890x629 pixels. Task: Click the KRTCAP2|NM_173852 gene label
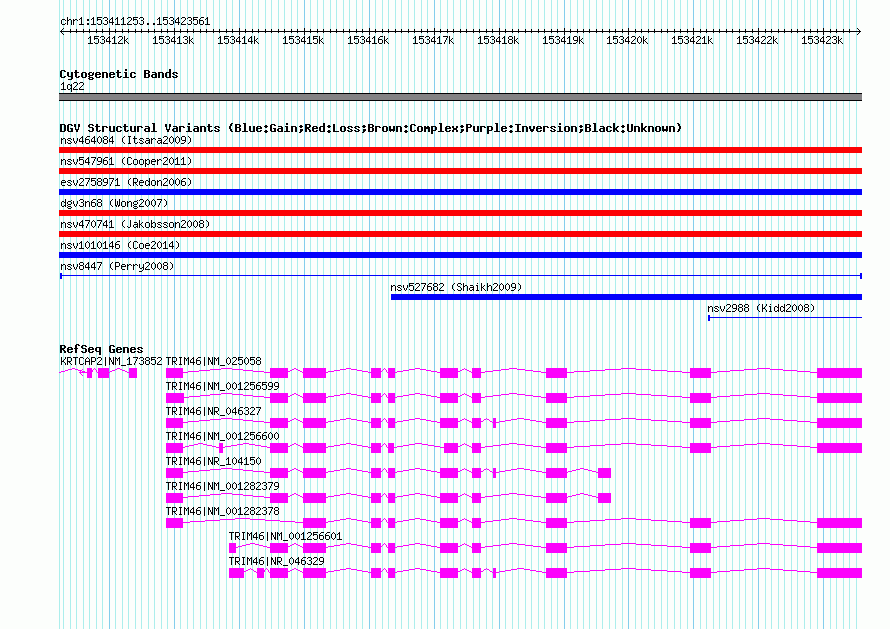click(111, 361)
